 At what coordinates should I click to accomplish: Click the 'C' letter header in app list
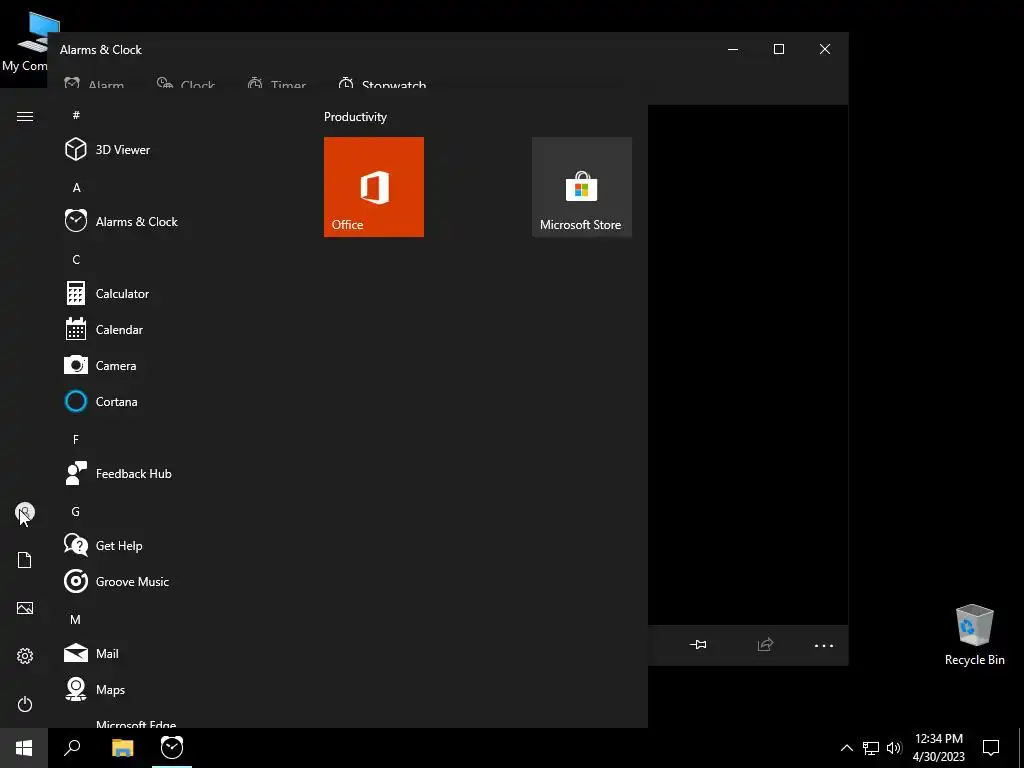click(76, 259)
